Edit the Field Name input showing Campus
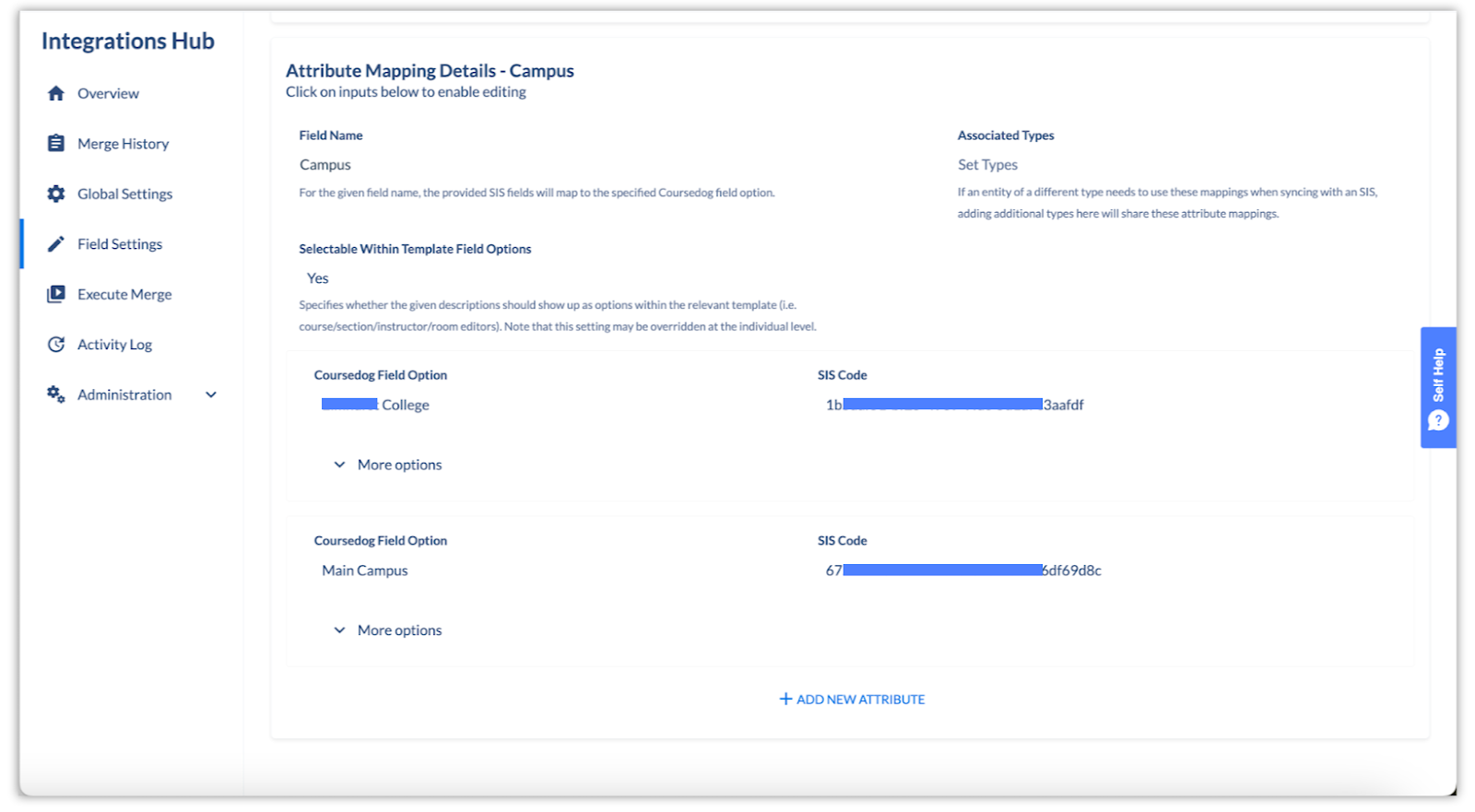Screen dimensions: 1475x812 click(325, 165)
